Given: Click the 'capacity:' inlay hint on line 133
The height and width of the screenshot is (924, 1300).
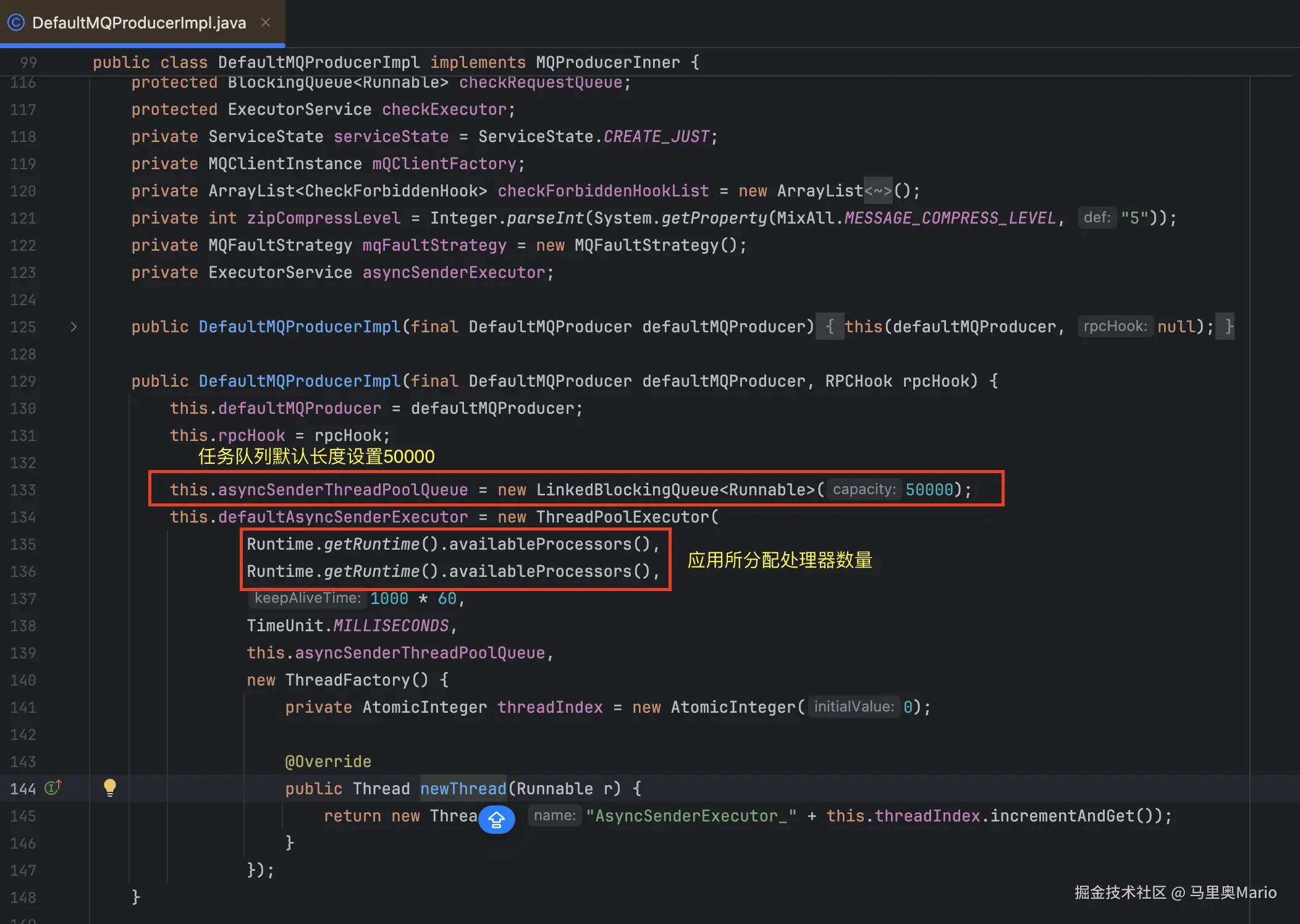Looking at the screenshot, I should [x=864, y=490].
